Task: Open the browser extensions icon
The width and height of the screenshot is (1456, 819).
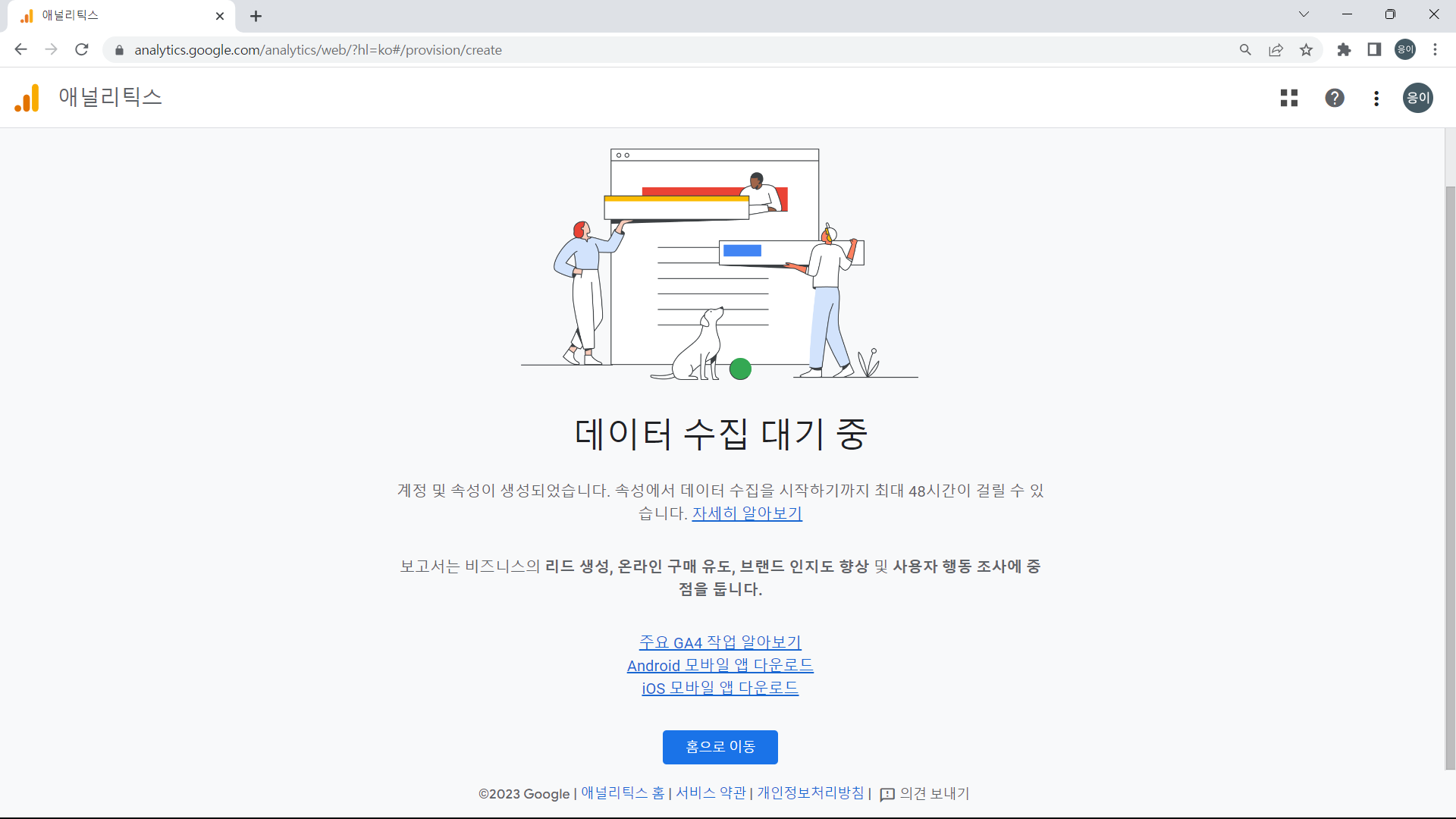Action: point(1344,49)
